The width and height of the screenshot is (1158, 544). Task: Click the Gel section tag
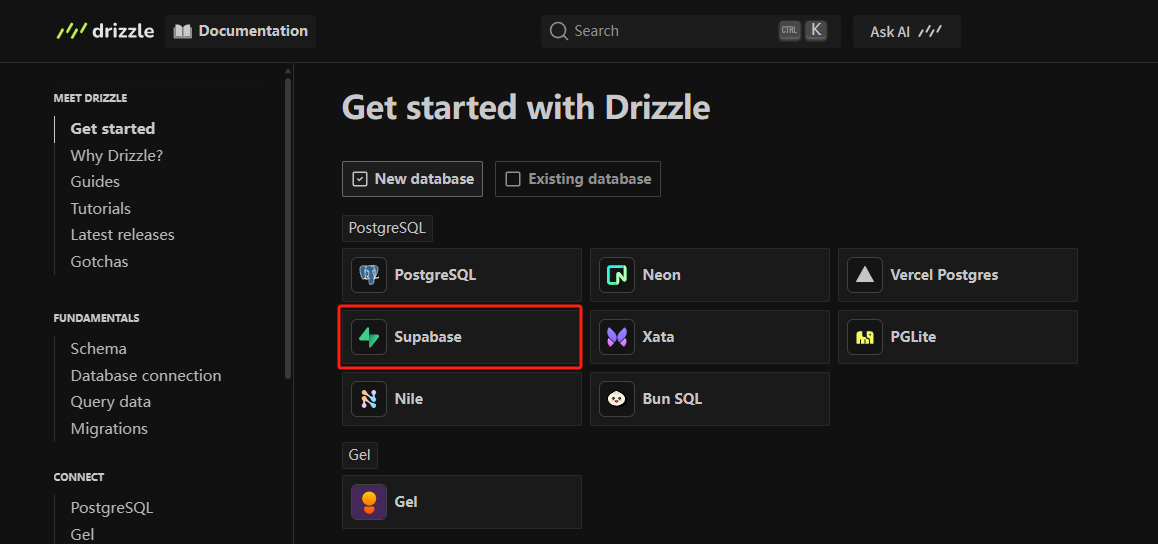click(360, 455)
